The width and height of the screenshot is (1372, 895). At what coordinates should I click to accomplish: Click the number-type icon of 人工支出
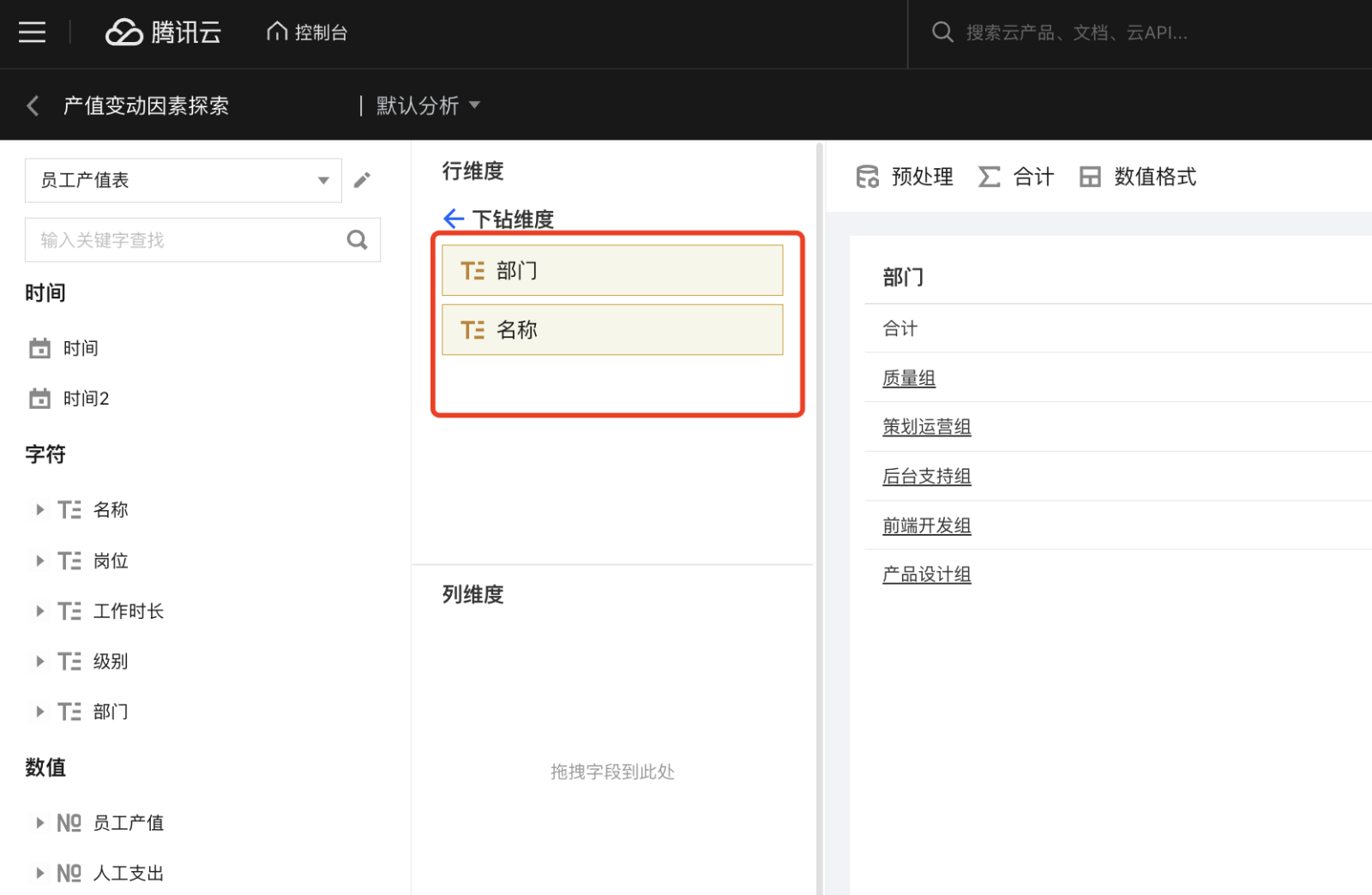pos(69,874)
